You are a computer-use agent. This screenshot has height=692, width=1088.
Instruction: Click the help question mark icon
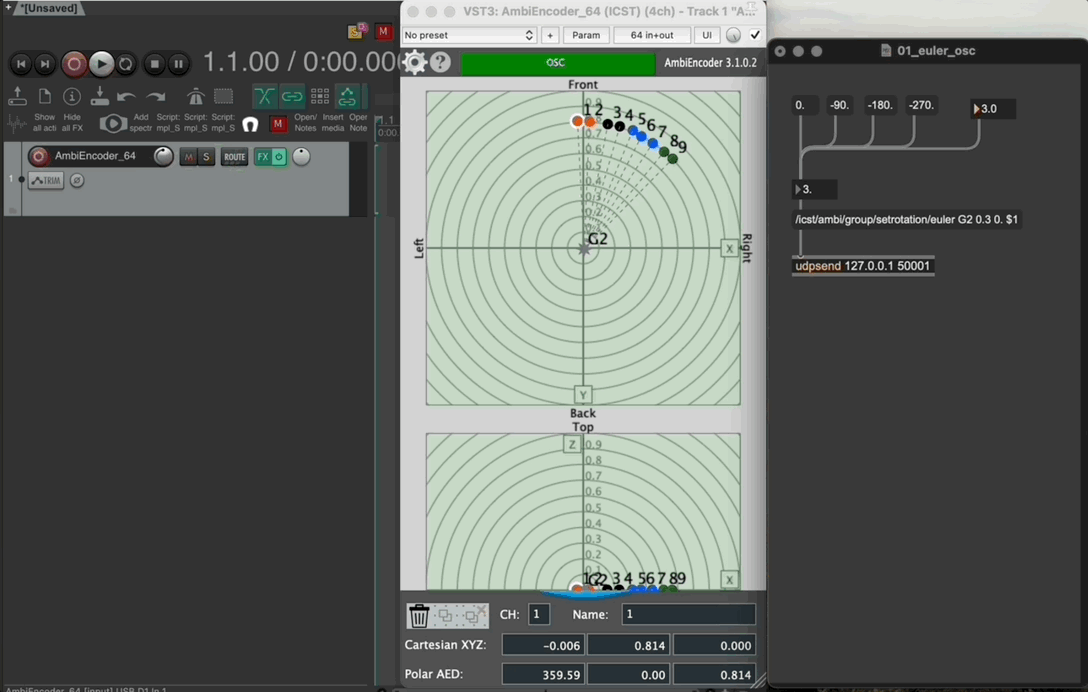[x=440, y=63]
